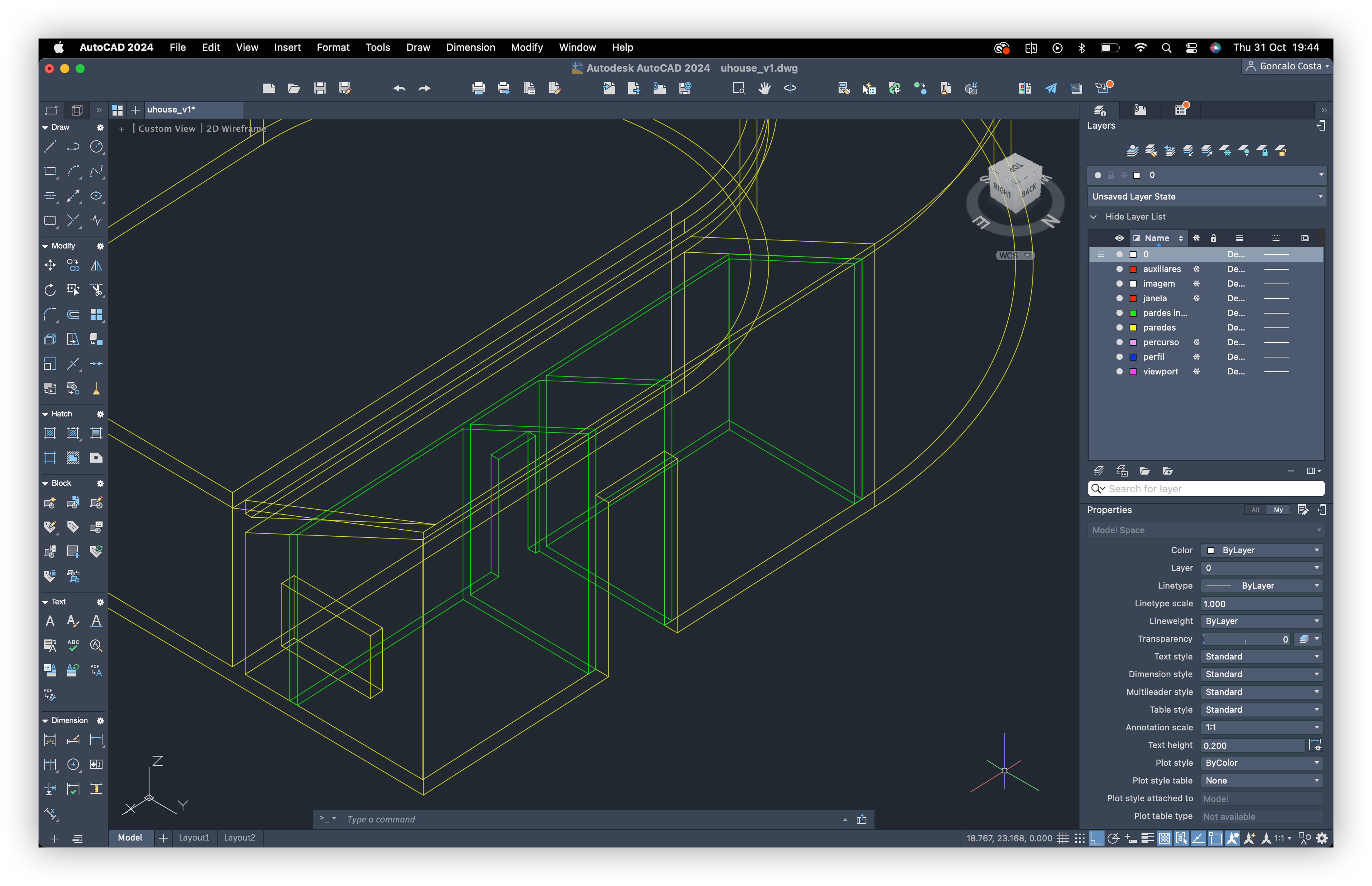This screenshot has width=1372, height=886.
Task: Select the Hatch tool
Action: [x=50, y=433]
